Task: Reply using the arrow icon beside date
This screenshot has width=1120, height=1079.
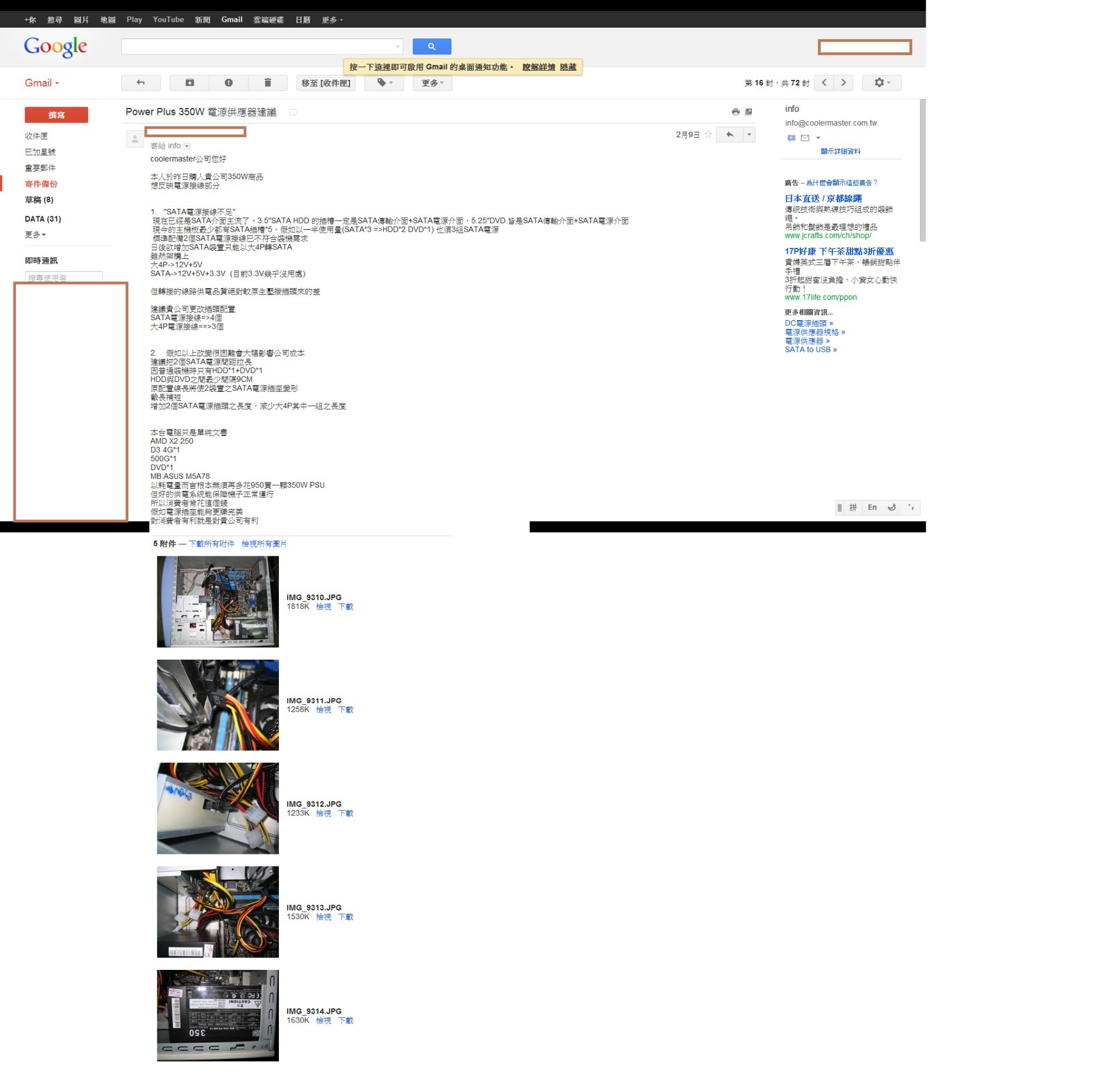Action: (730, 135)
